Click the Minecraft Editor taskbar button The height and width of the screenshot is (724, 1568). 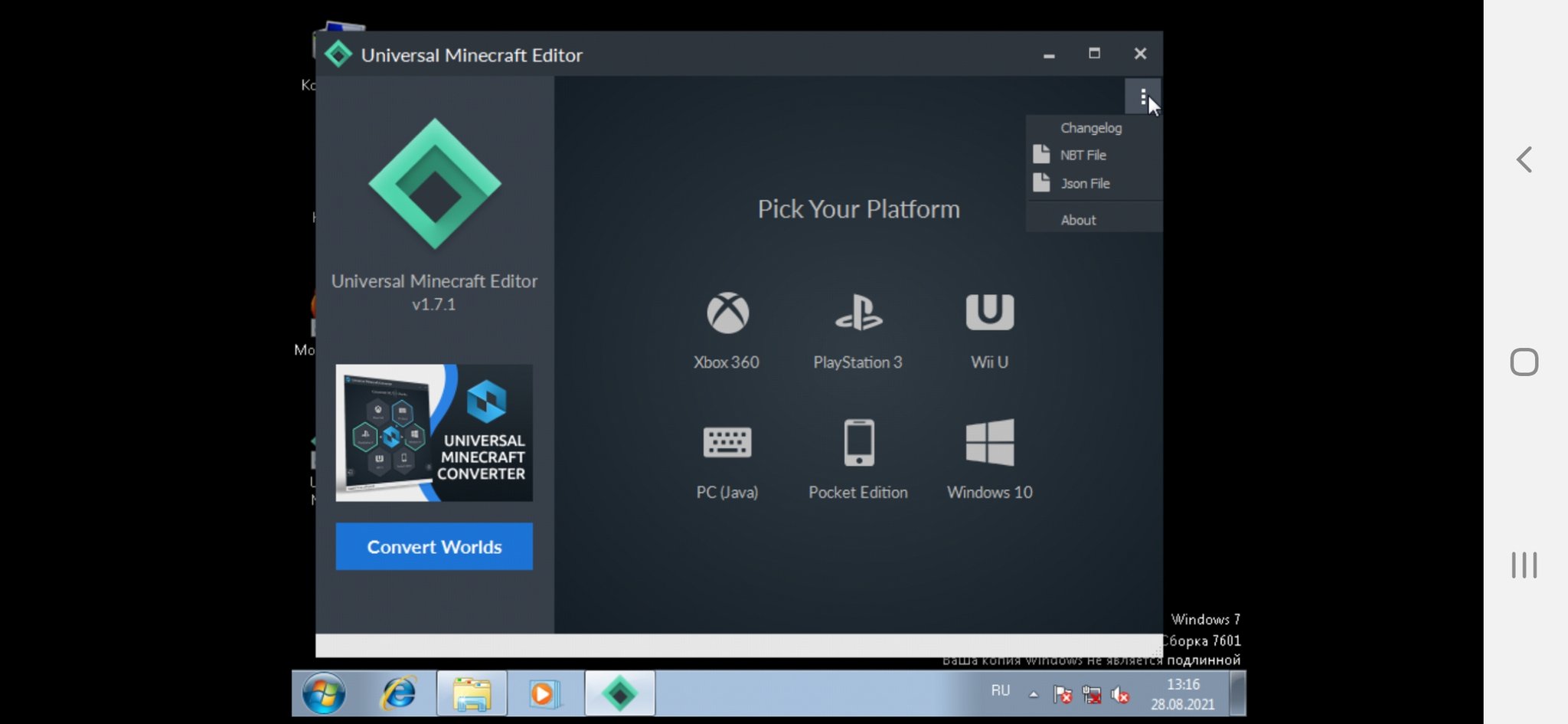pyautogui.click(x=620, y=694)
